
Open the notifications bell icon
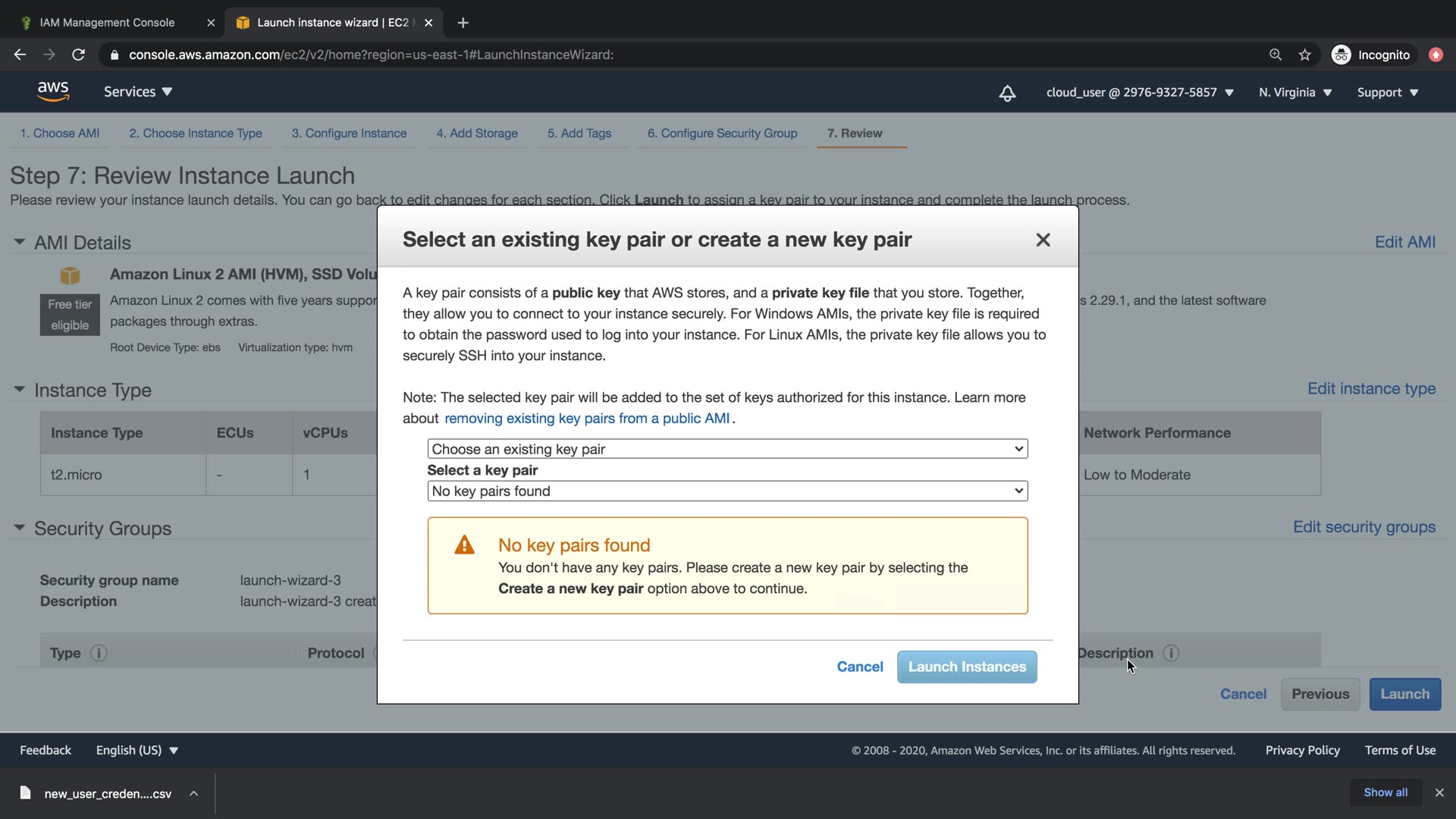click(1007, 93)
